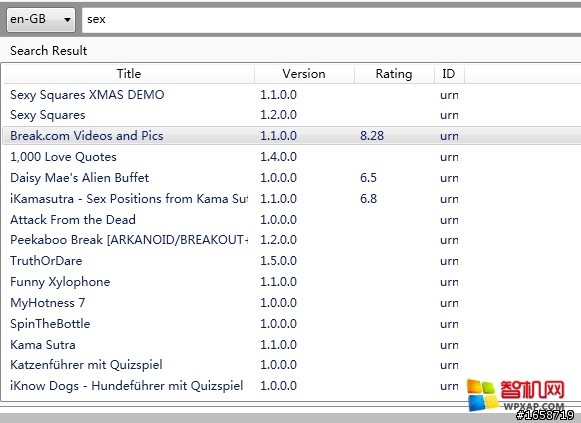Select row 'Daisy Mae's Alien Buffet'
Screen dimensions: 581x423
pyautogui.click(x=292, y=178)
